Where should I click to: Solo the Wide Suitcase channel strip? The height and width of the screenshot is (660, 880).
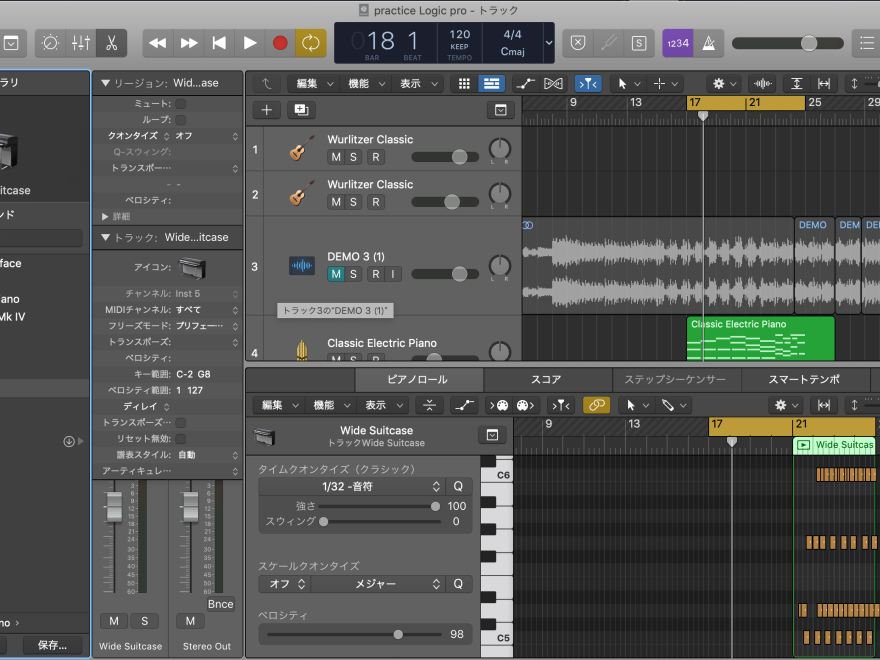coord(144,621)
